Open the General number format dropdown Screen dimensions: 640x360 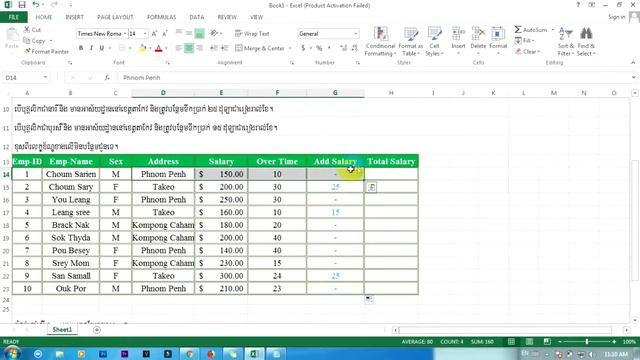pyautogui.click(x=356, y=33)
